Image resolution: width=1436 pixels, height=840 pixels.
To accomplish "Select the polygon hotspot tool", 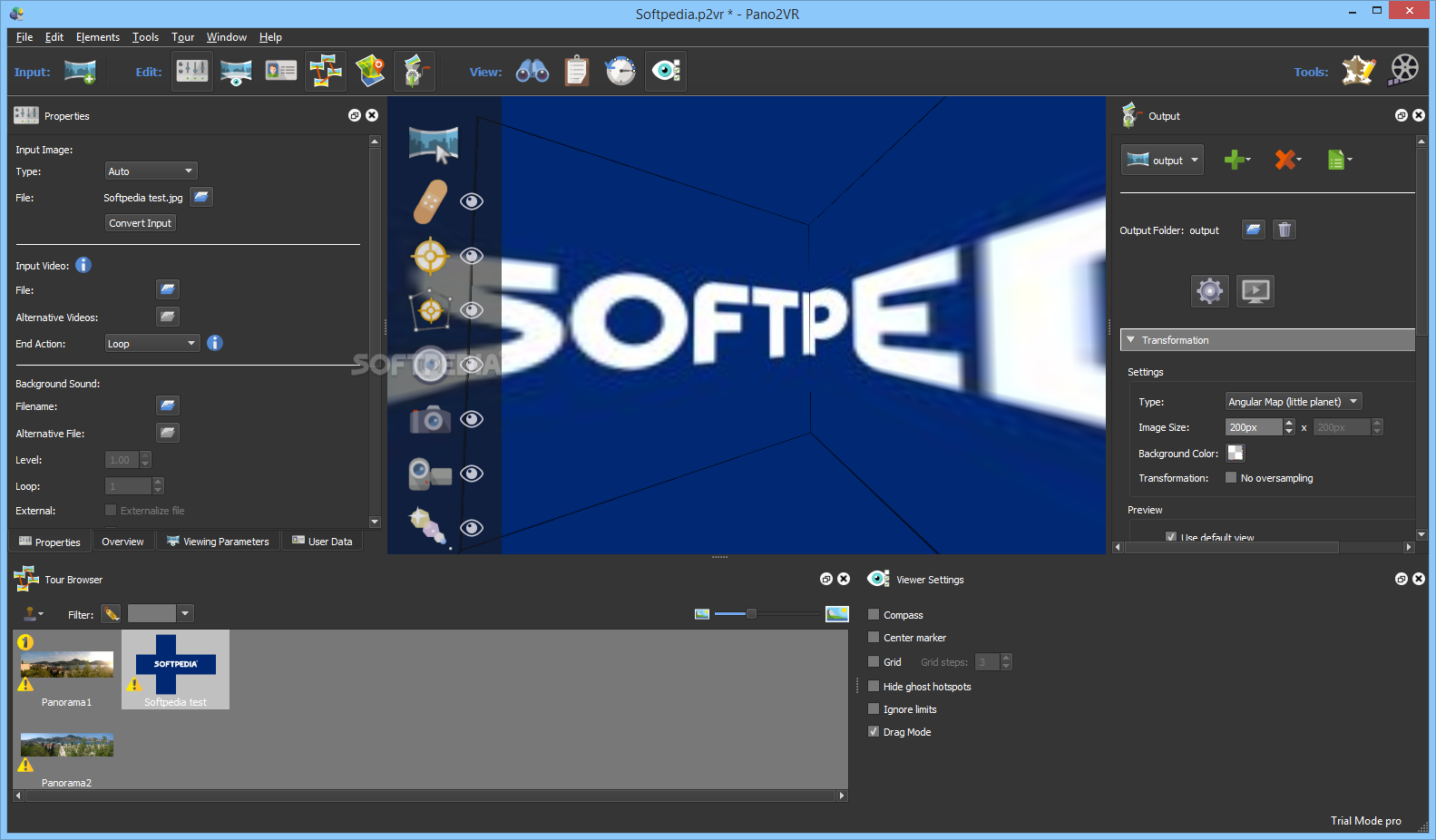I will (x=430, y=310).
